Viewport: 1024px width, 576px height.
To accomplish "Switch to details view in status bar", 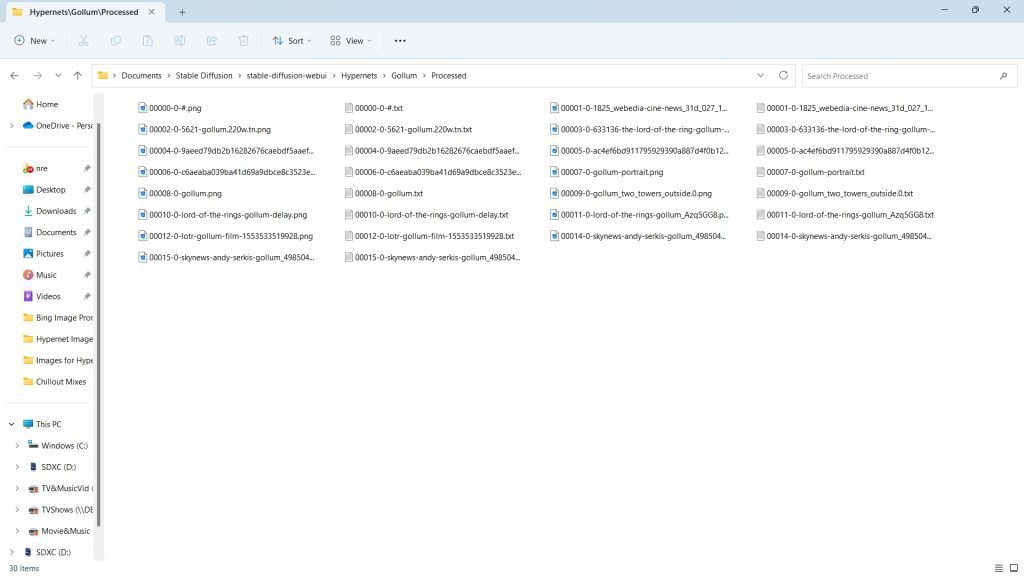I will 999,568.
